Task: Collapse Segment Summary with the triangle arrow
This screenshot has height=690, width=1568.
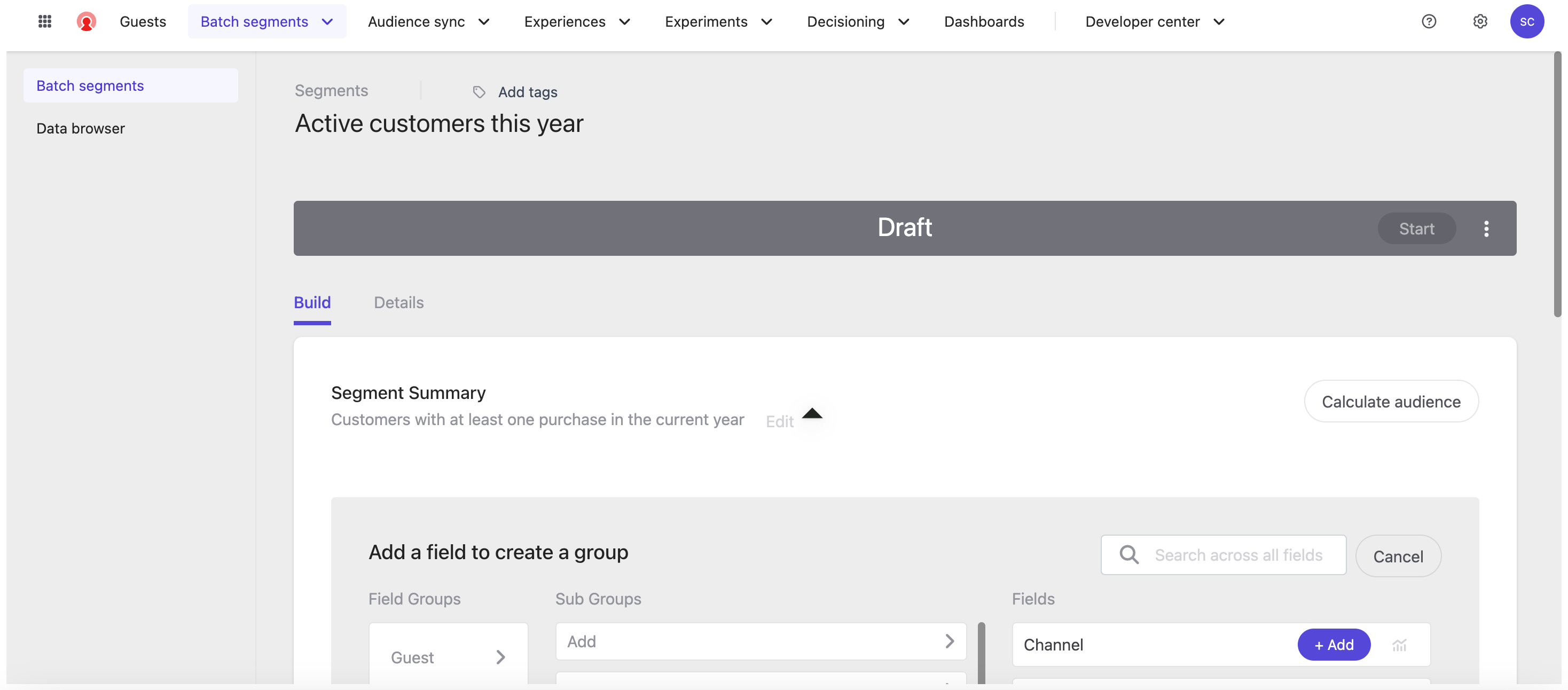Action: tap(811, 414)
